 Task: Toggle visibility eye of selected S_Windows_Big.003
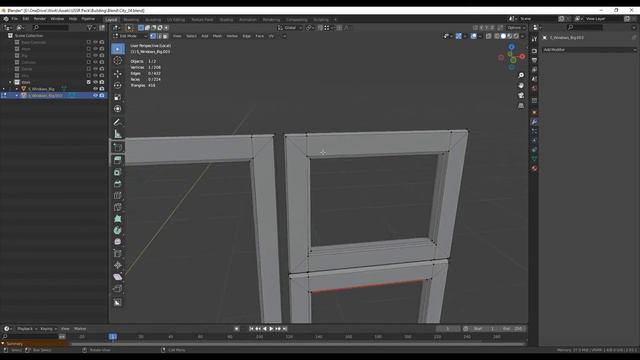point(95,96)
